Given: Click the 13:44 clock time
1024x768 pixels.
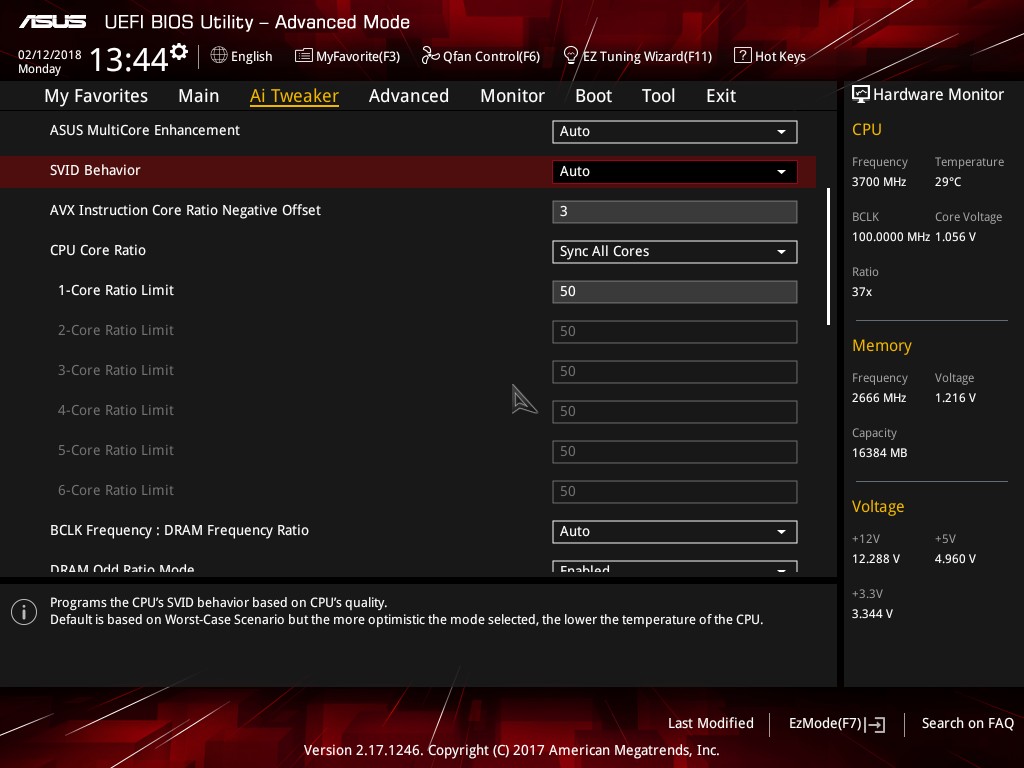Looking at the screenshot, I should click(129, 59).
